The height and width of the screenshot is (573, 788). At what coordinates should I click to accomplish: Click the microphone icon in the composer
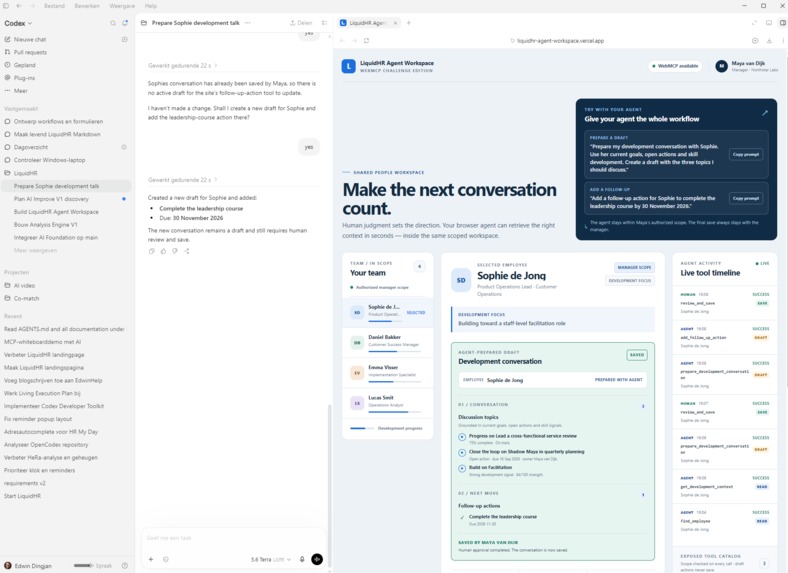pos(302,559)
